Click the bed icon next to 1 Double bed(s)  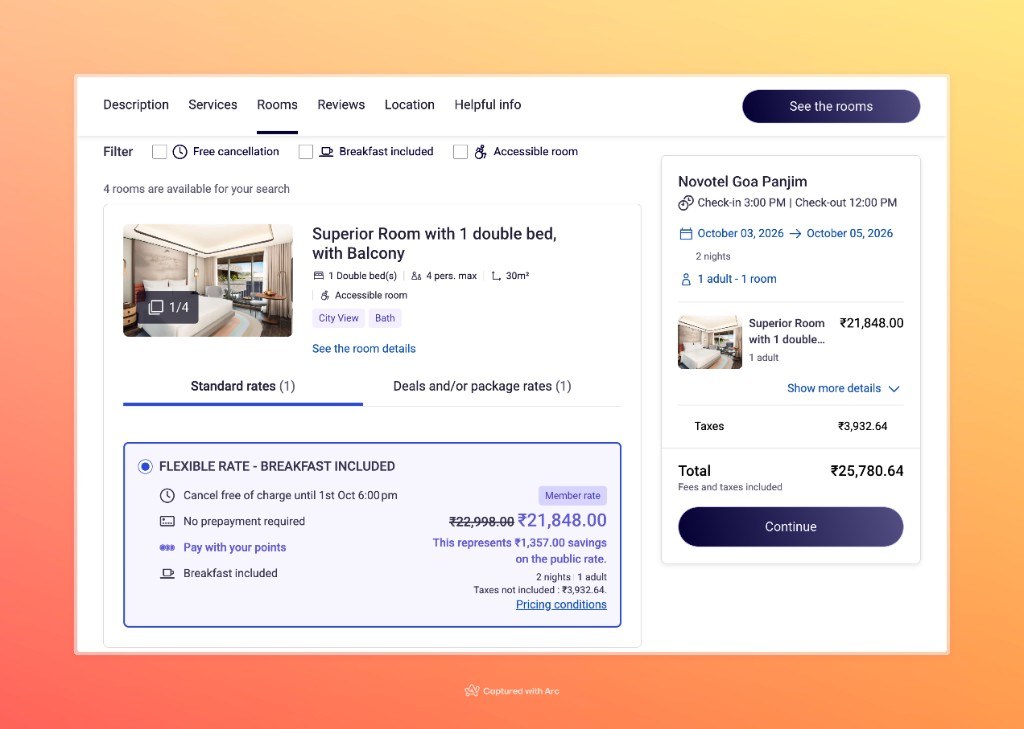click(319, 276)
